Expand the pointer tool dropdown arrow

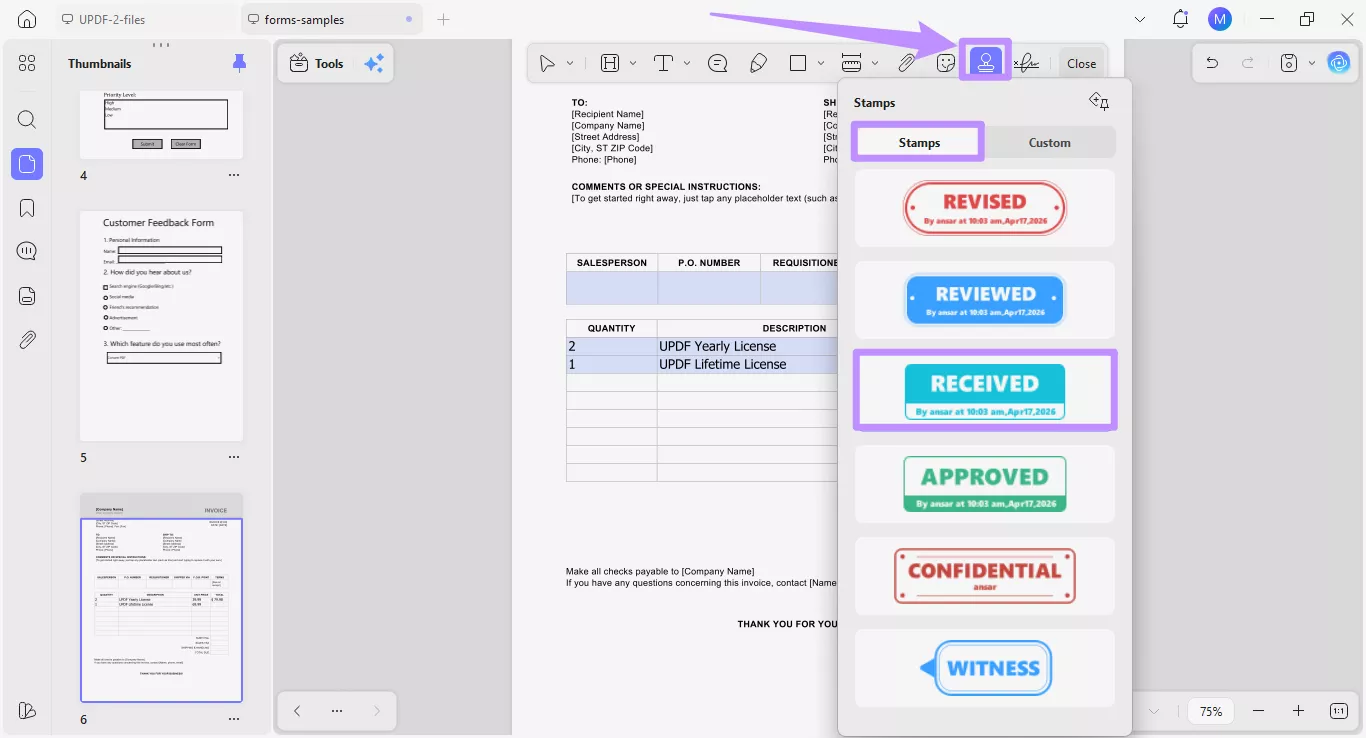tap(570, 63)
